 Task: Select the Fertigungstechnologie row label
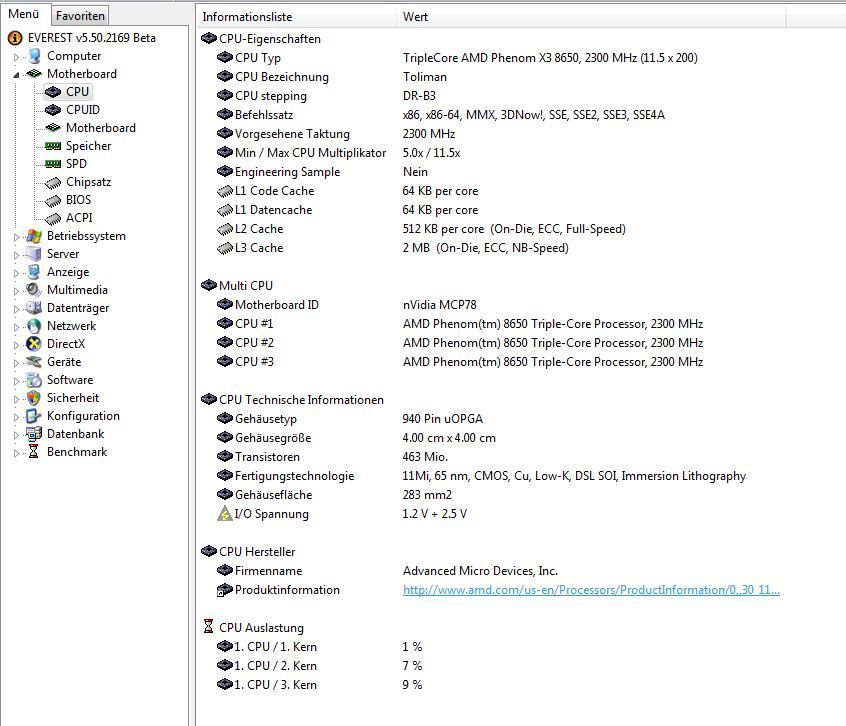pyautogui.click(x=295, y=476)
